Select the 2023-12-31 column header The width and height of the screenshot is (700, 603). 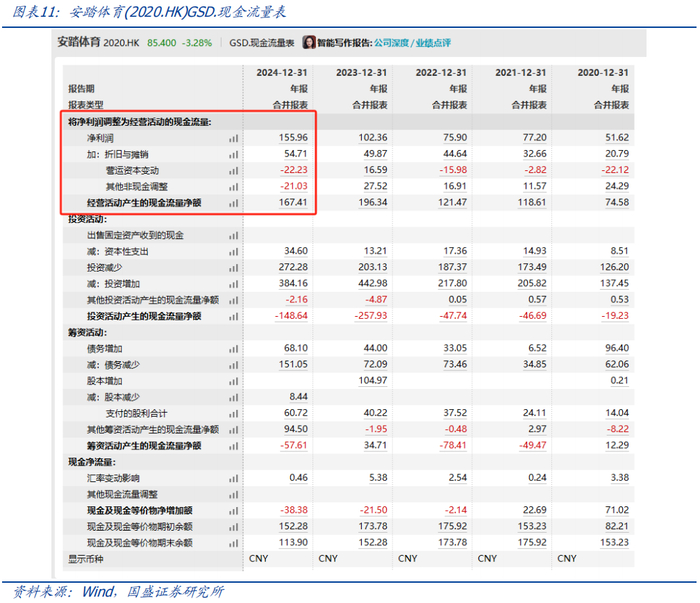(x=361, y=73)
